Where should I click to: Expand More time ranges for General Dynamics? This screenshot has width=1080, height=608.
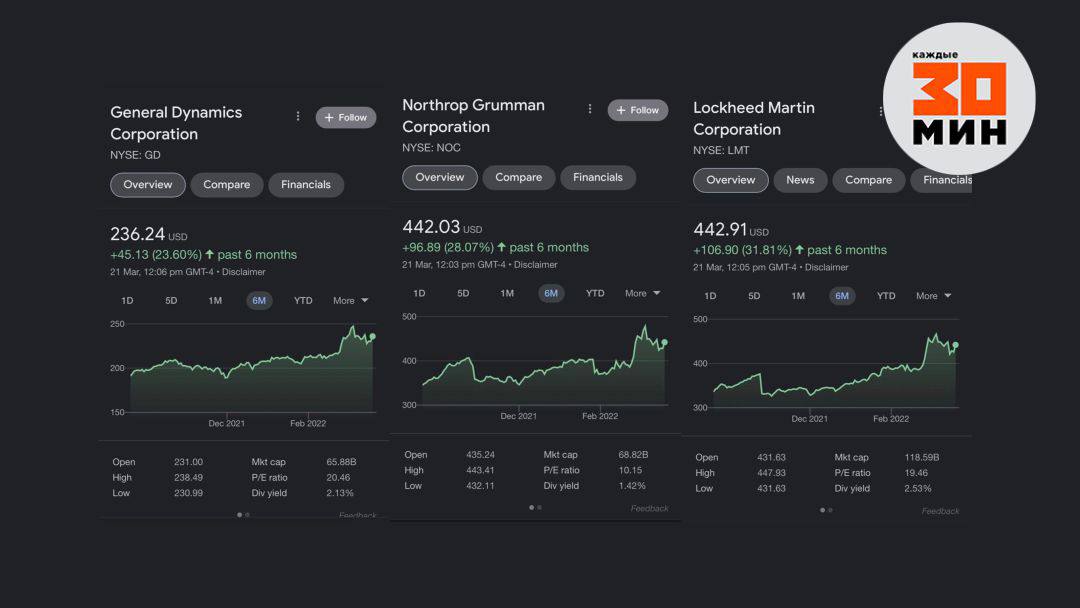click(351, 301)
